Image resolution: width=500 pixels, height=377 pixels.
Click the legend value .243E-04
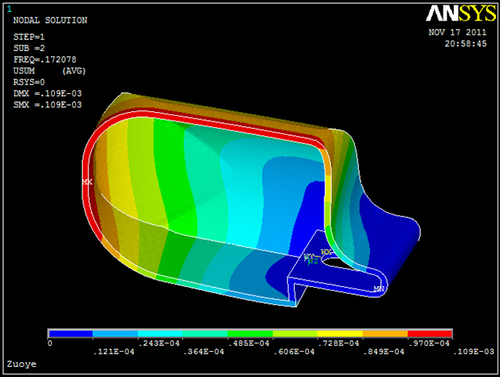(159, 343)
